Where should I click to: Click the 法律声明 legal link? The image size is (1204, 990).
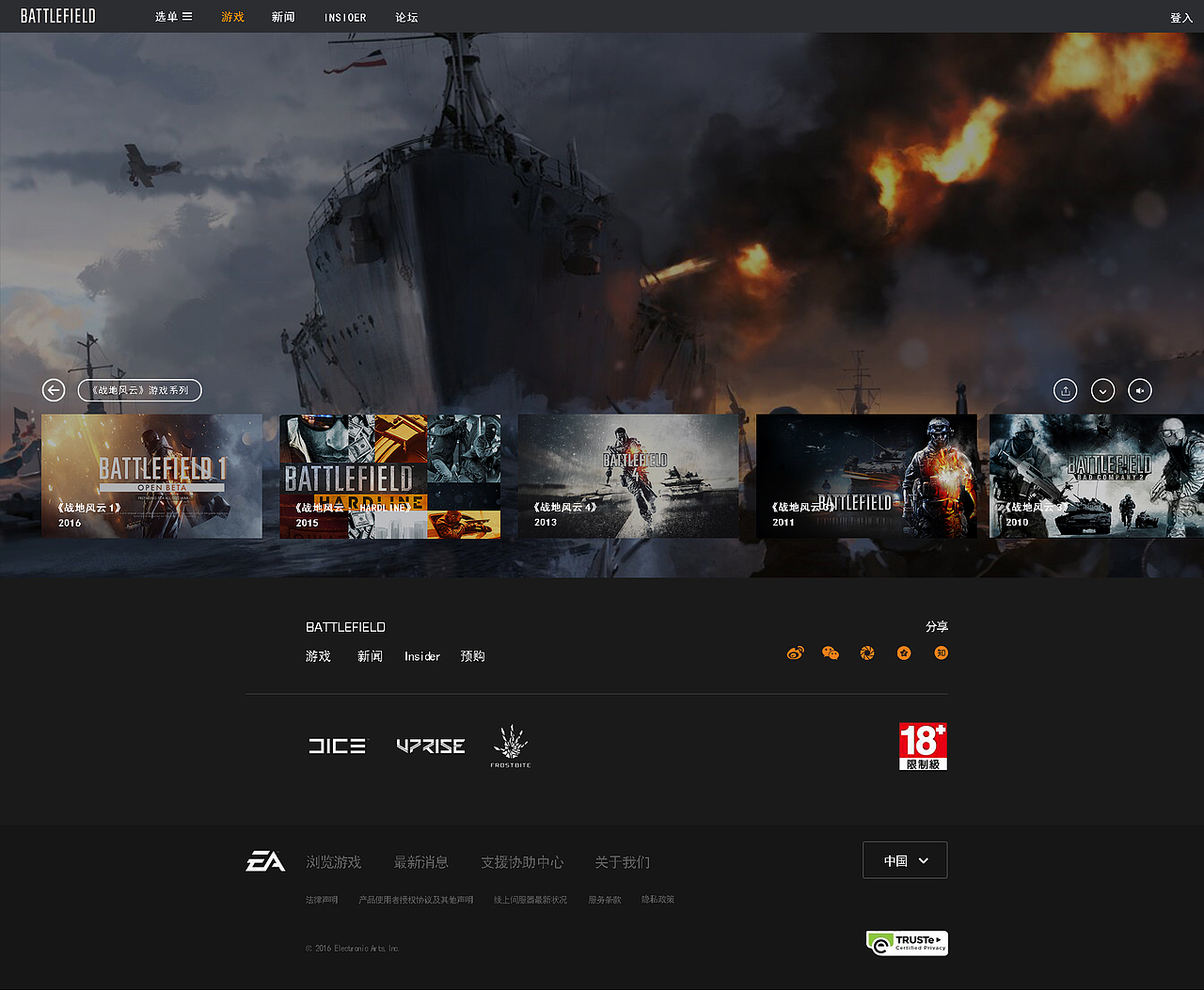pos(322,900)
